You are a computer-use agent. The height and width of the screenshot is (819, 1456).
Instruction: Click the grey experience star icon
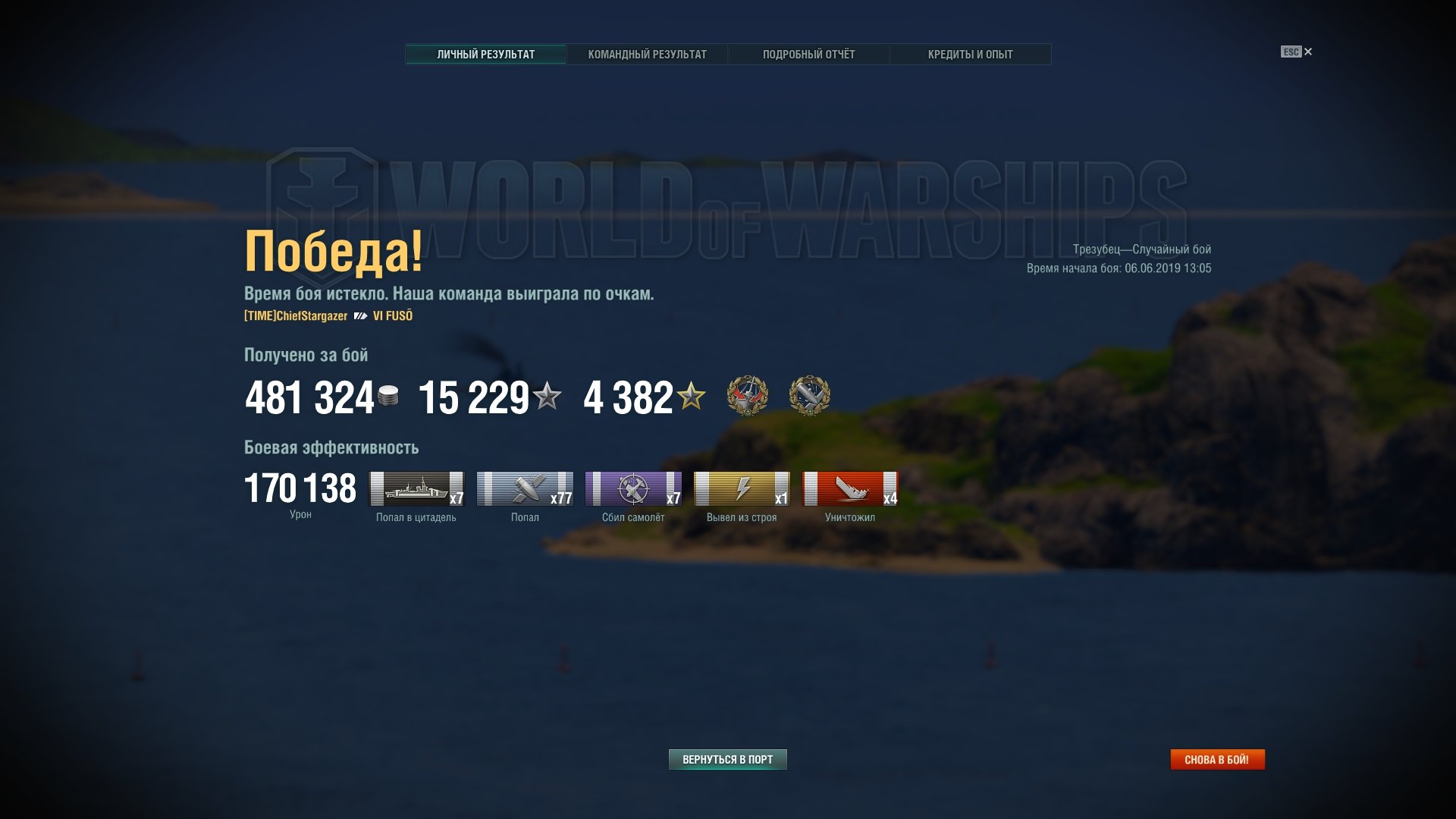tap(547, 396)
